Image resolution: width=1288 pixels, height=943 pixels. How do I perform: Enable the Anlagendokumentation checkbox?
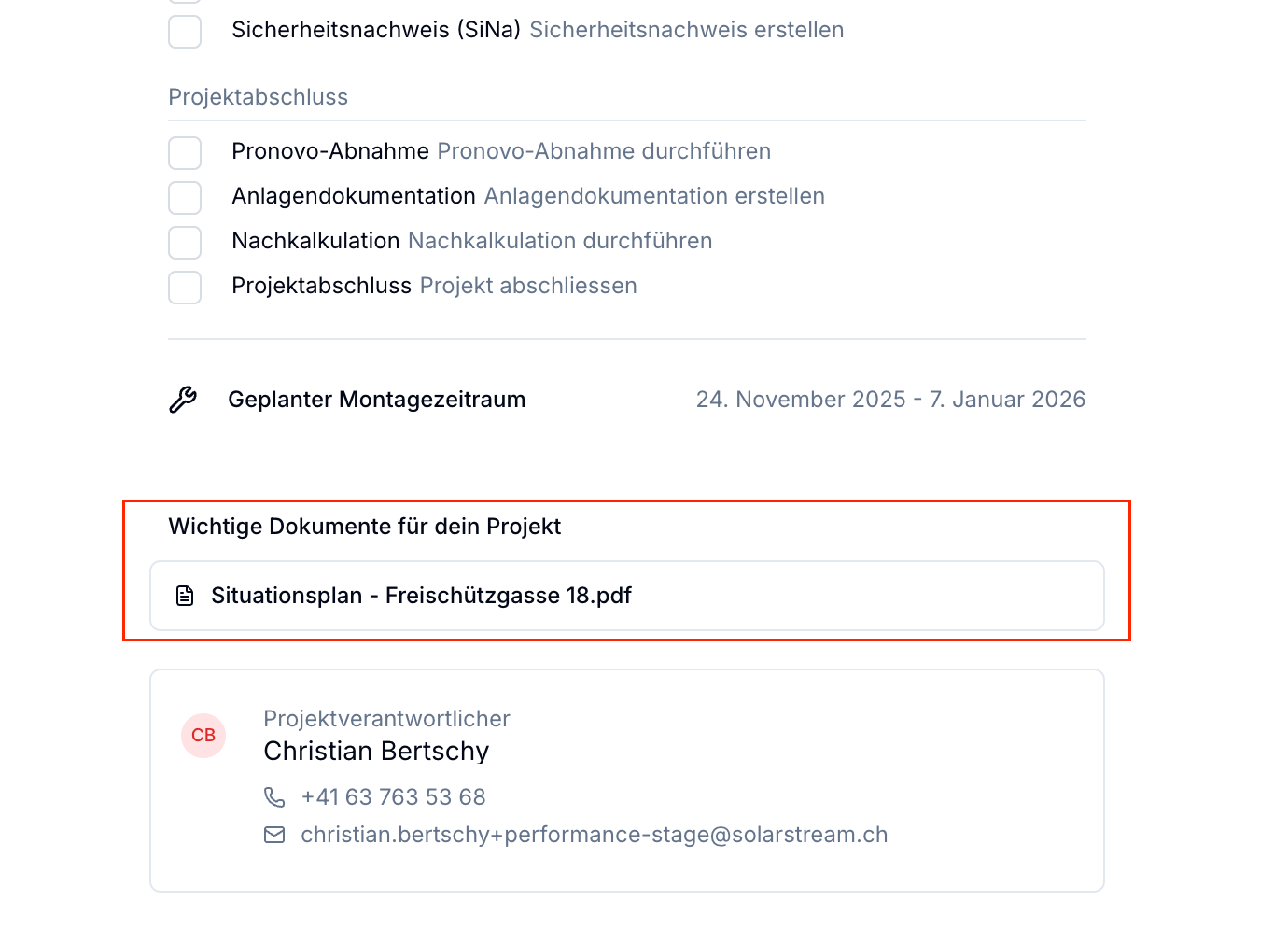coord(185,197)
